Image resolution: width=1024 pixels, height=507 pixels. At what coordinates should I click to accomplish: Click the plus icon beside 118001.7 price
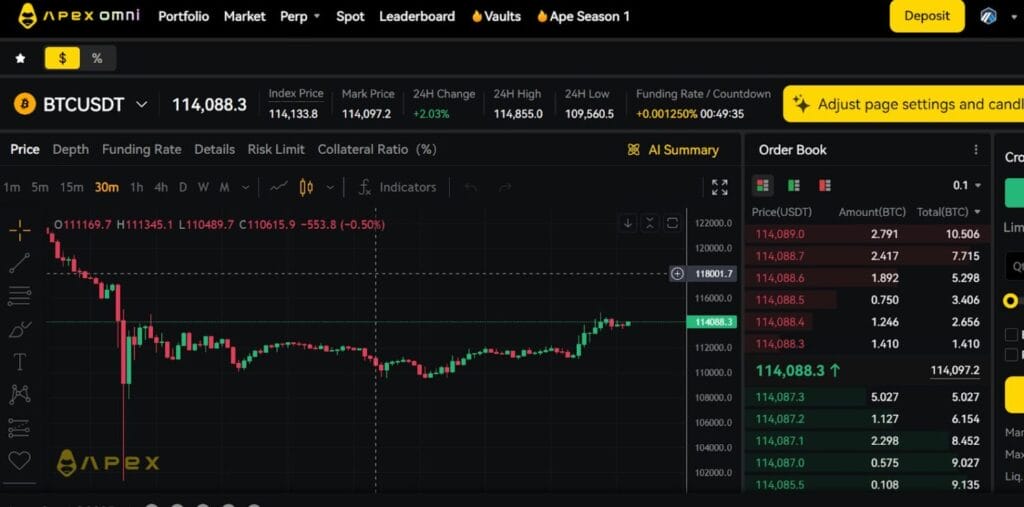(x=677, y=274)
